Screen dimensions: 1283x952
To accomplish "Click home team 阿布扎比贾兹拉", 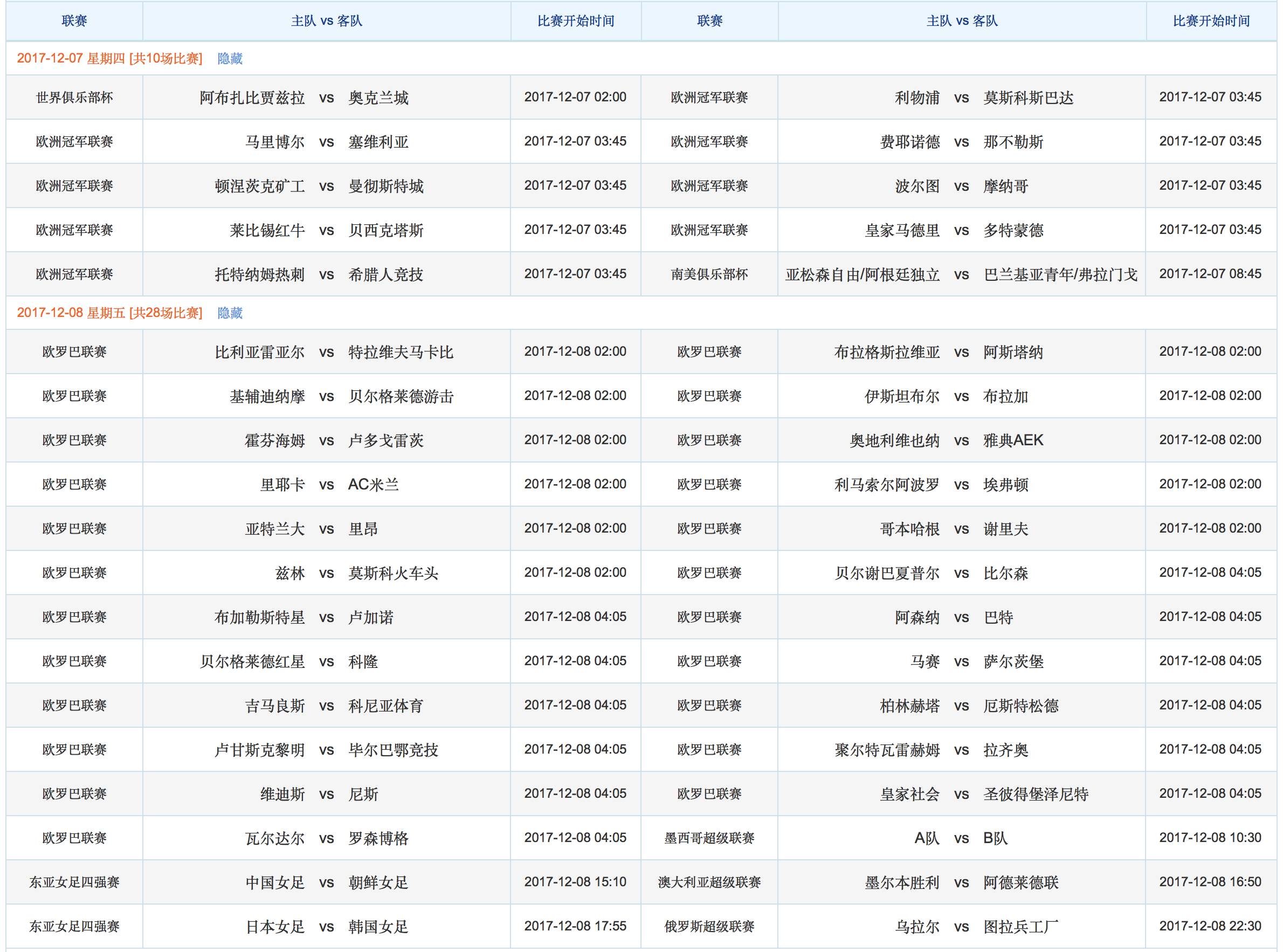I will click(x=252, y=98).
